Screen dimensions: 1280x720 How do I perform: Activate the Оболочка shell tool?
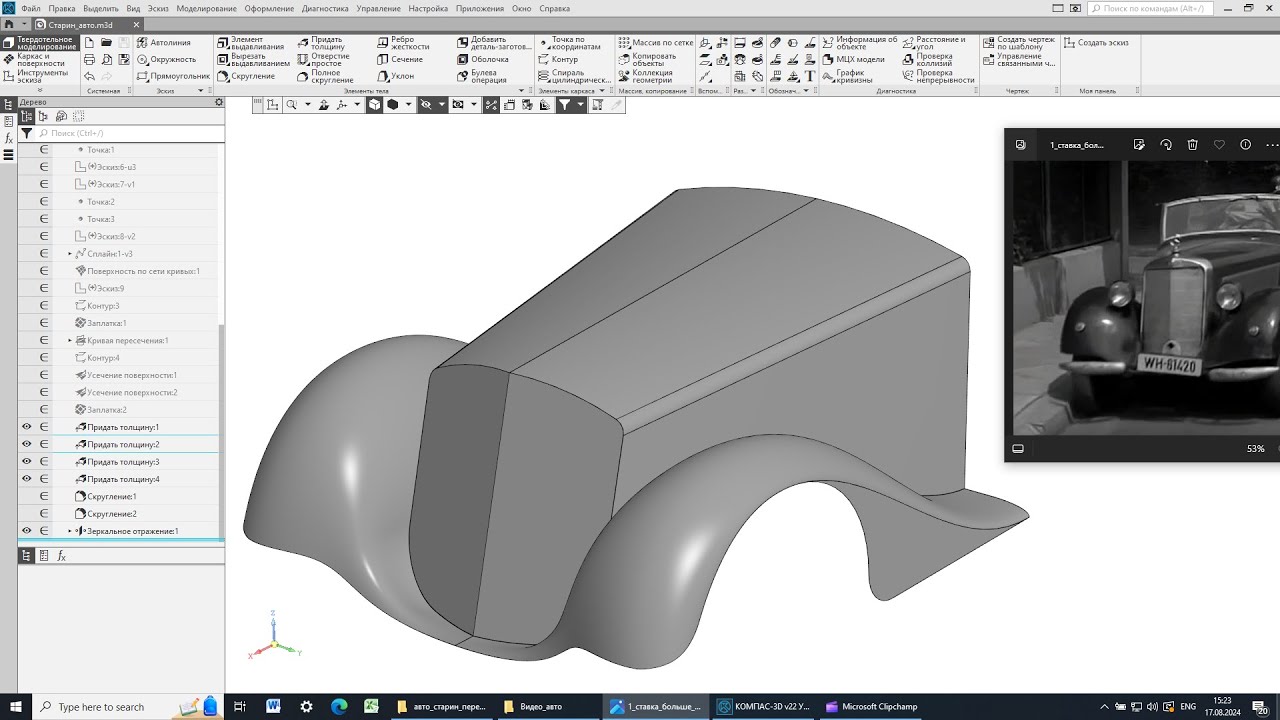coord(483,59)
